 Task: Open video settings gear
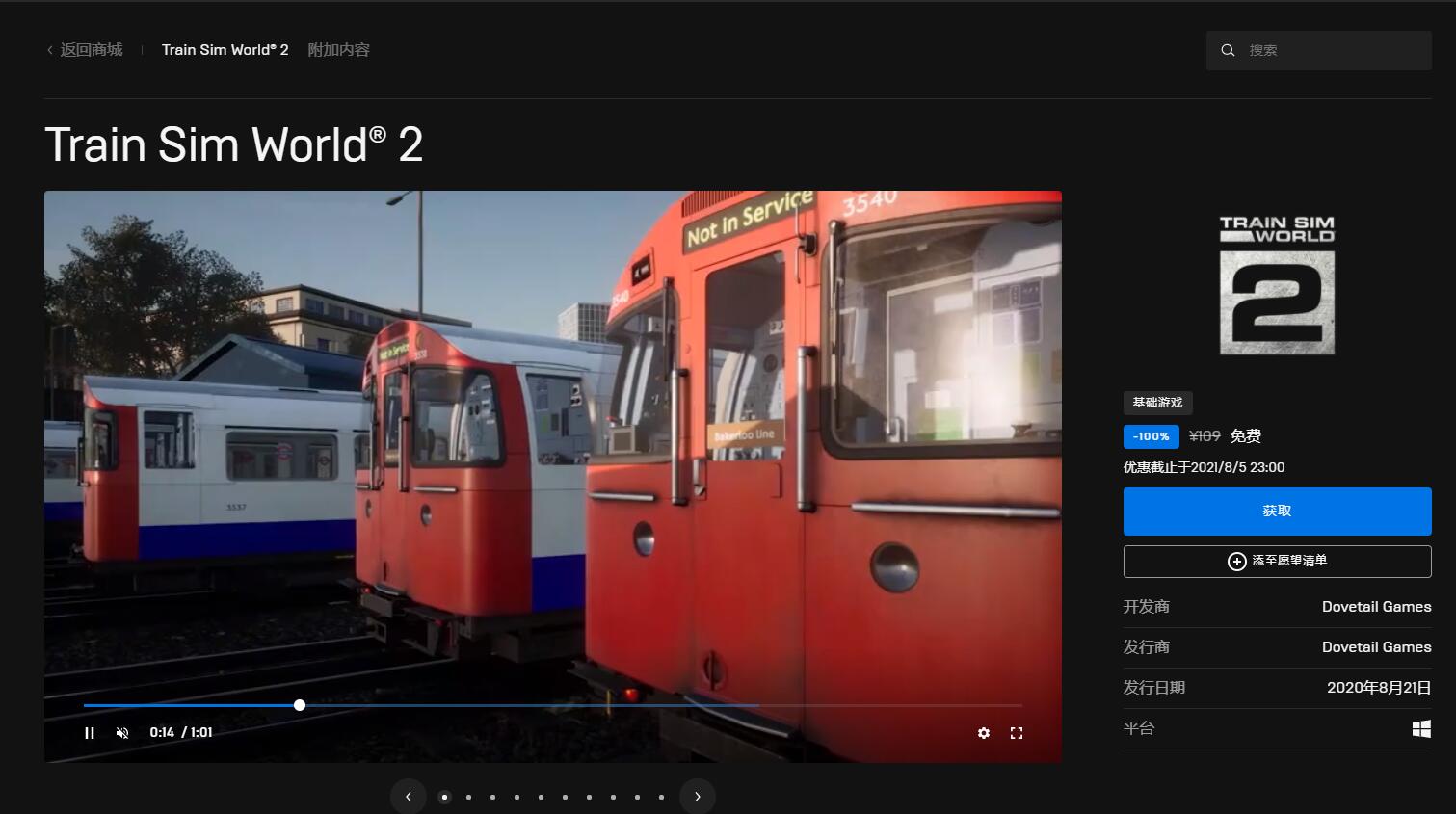tap(984, 733)
